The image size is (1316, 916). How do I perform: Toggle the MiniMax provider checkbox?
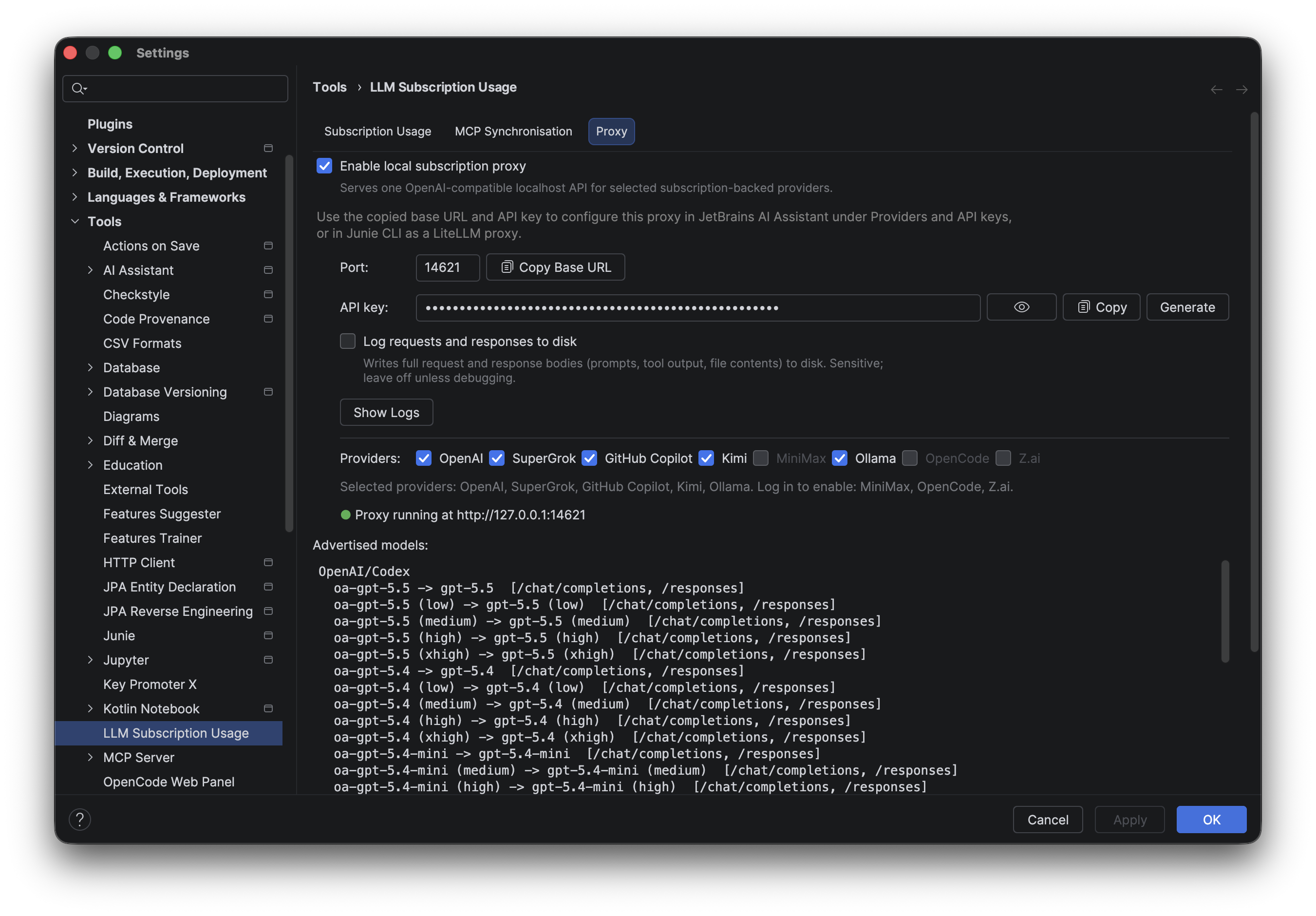(x=761, y=458)
